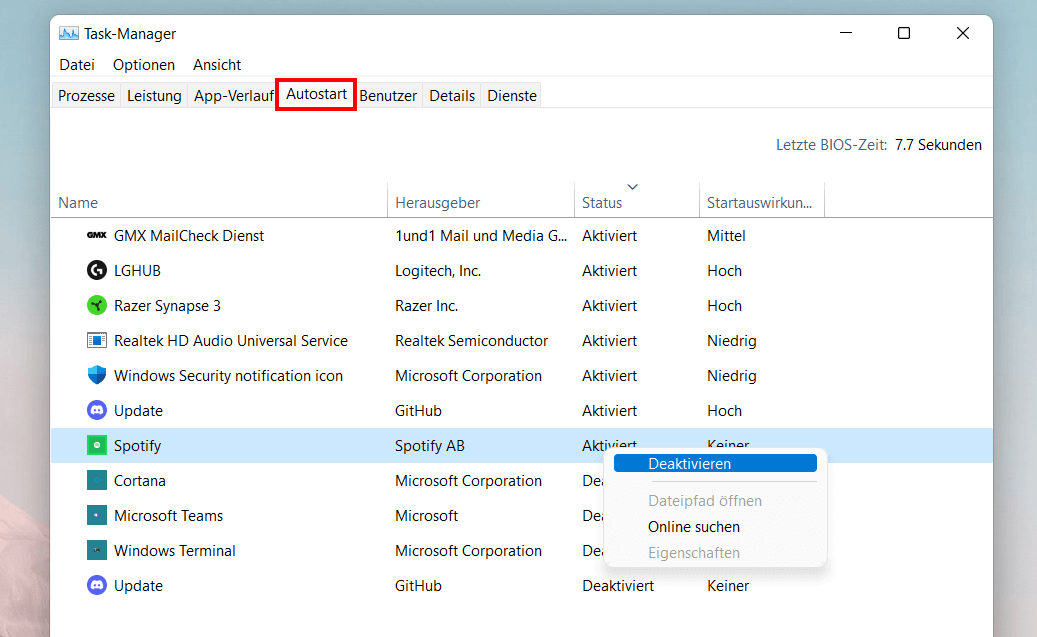Viewport: 1037px width, 637px height.
Task: Click the Microsoft Teams icon
Action: point(97,515)
